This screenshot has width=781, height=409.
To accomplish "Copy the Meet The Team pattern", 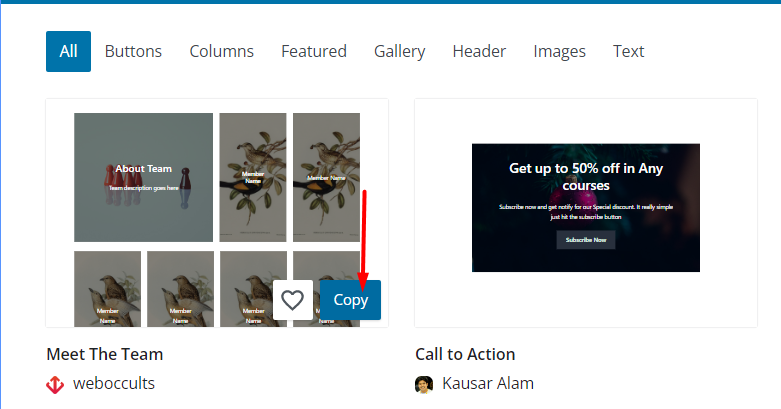I will tap(351, 300).
